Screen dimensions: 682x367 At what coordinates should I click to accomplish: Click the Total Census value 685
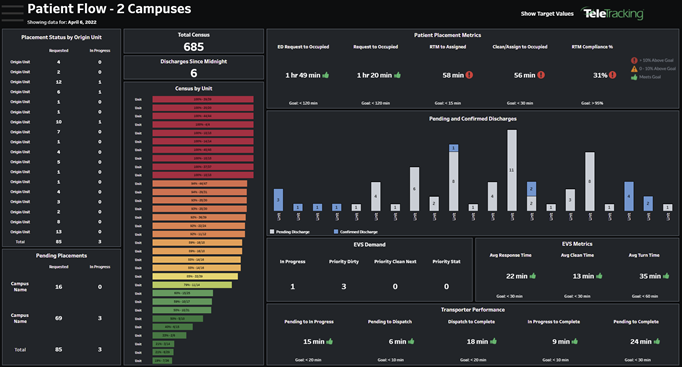click(194, 47)
